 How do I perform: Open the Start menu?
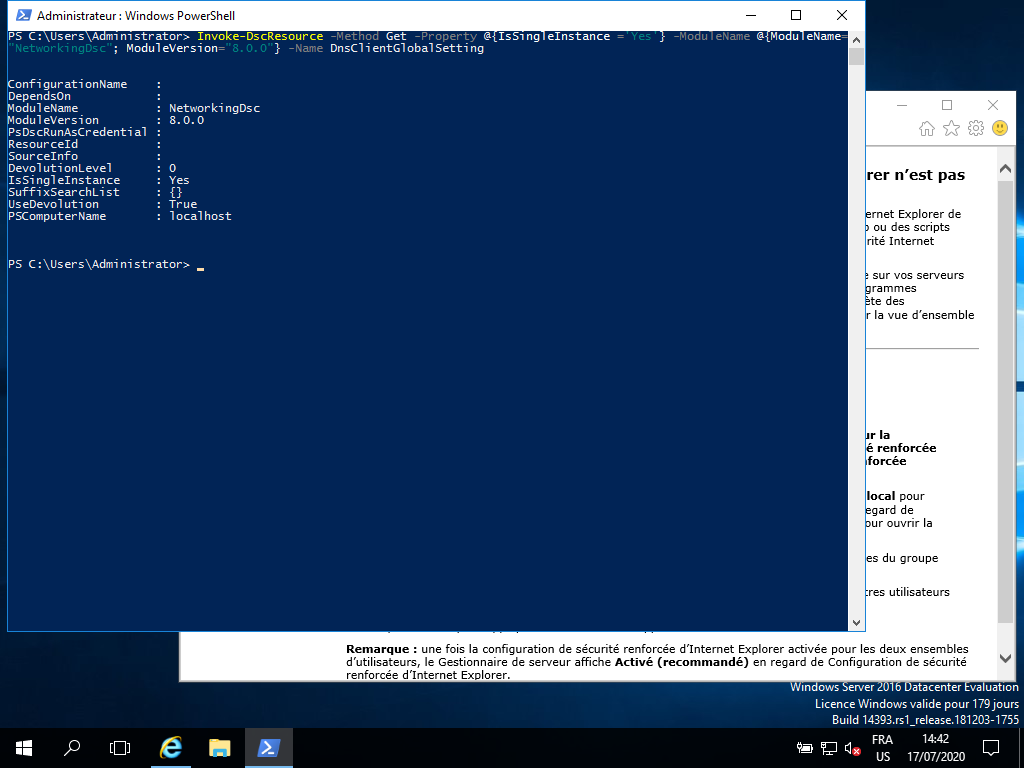22,747
